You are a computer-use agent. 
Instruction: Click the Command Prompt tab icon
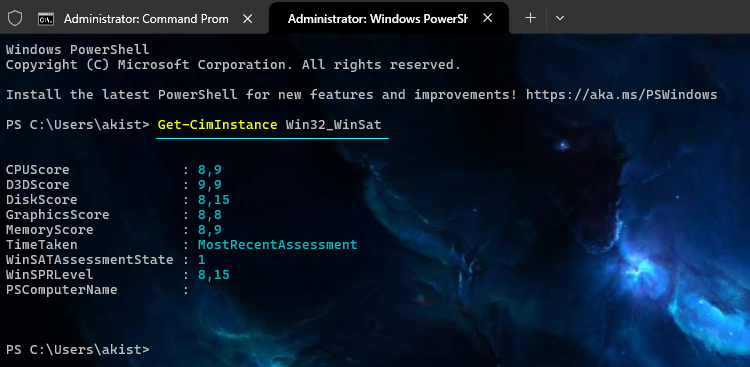(46, 19)
